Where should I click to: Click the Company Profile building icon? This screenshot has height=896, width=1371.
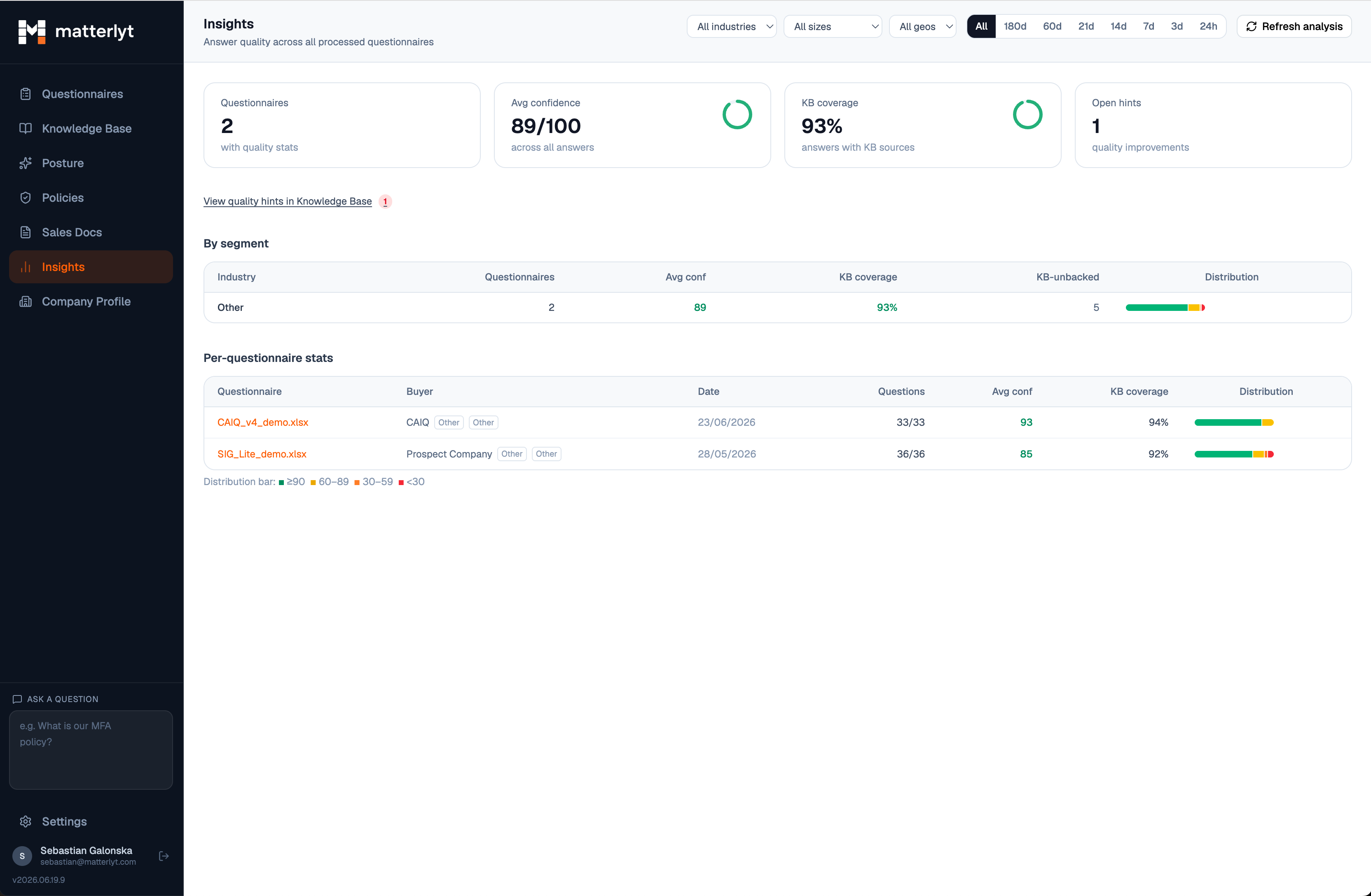click(x=26, y=301)
